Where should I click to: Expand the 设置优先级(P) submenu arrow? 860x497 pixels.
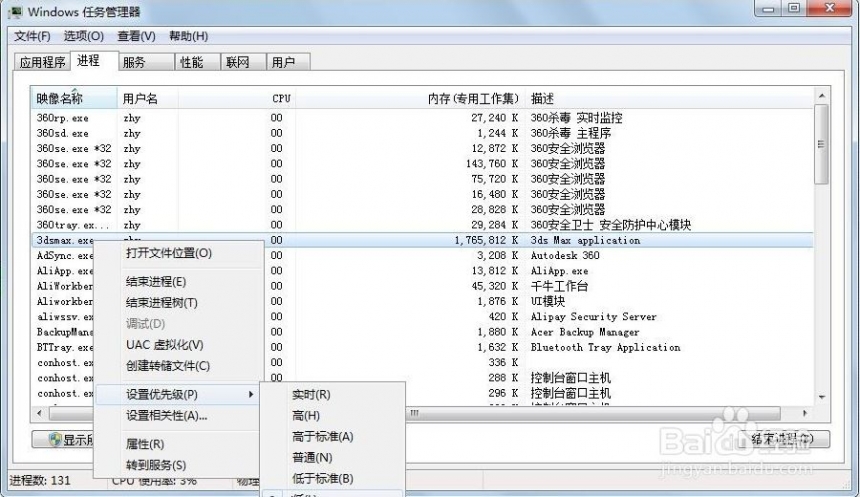[x=251, y=394]
